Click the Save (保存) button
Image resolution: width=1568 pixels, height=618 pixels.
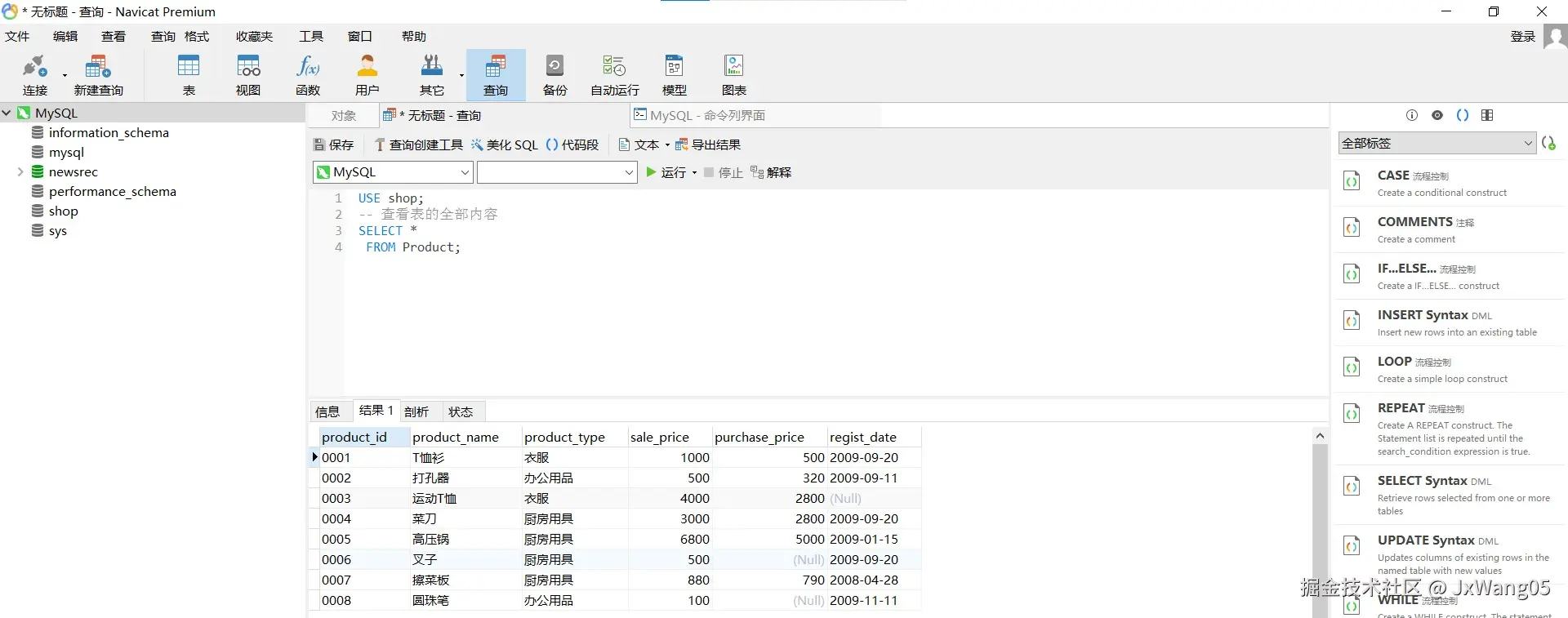coord(333,145)
